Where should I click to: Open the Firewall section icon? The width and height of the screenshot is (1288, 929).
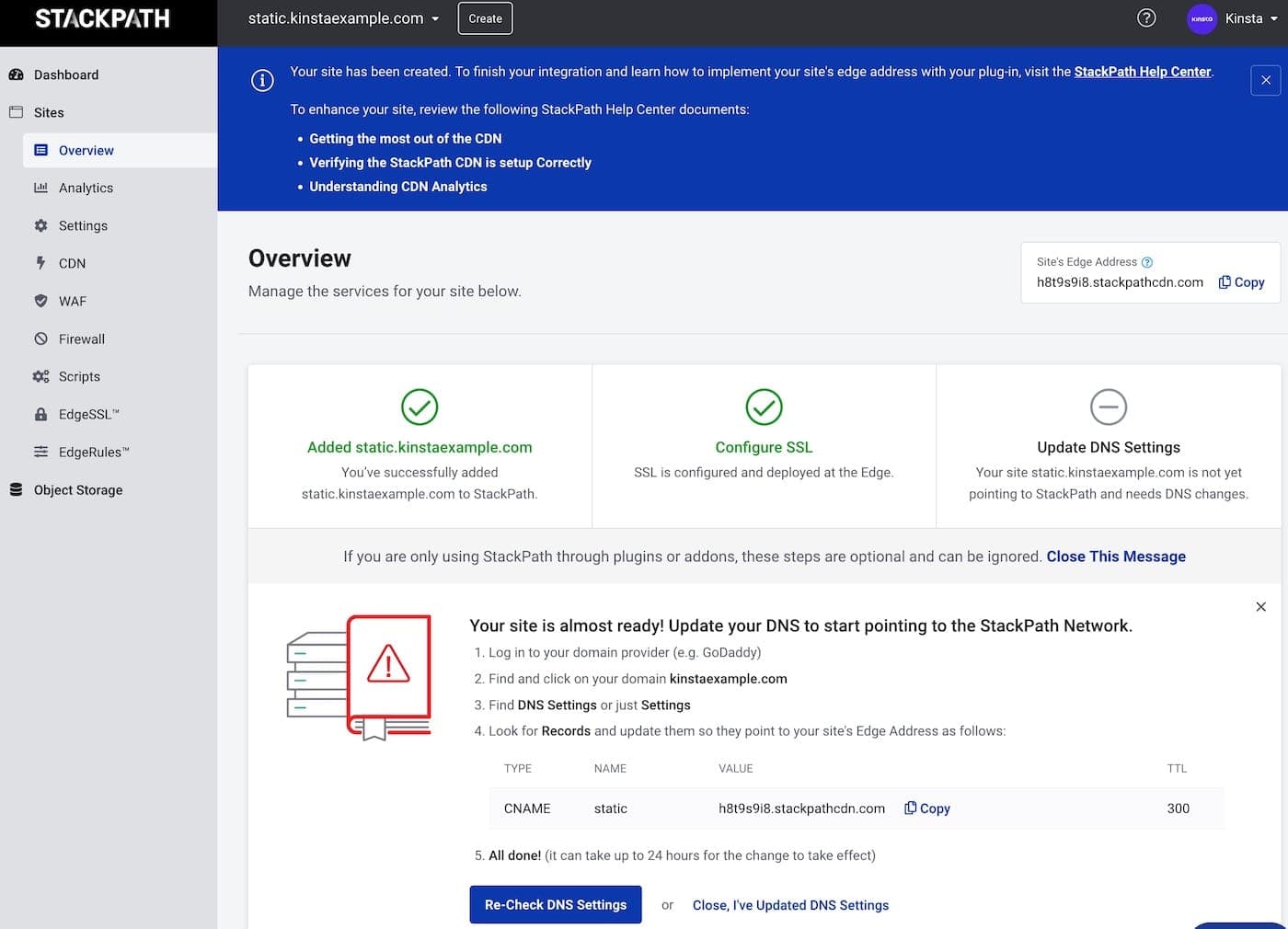pos(40,338)
